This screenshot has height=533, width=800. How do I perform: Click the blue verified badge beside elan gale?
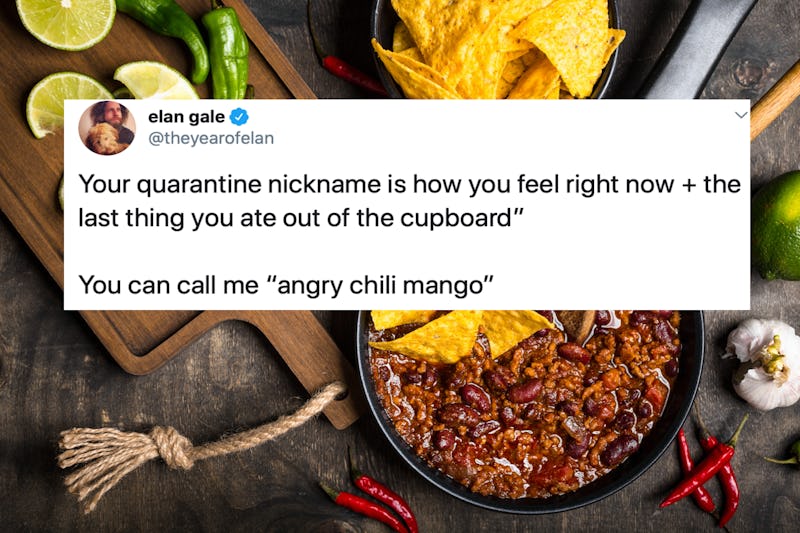pyautogui.click(x=239, y=117)
